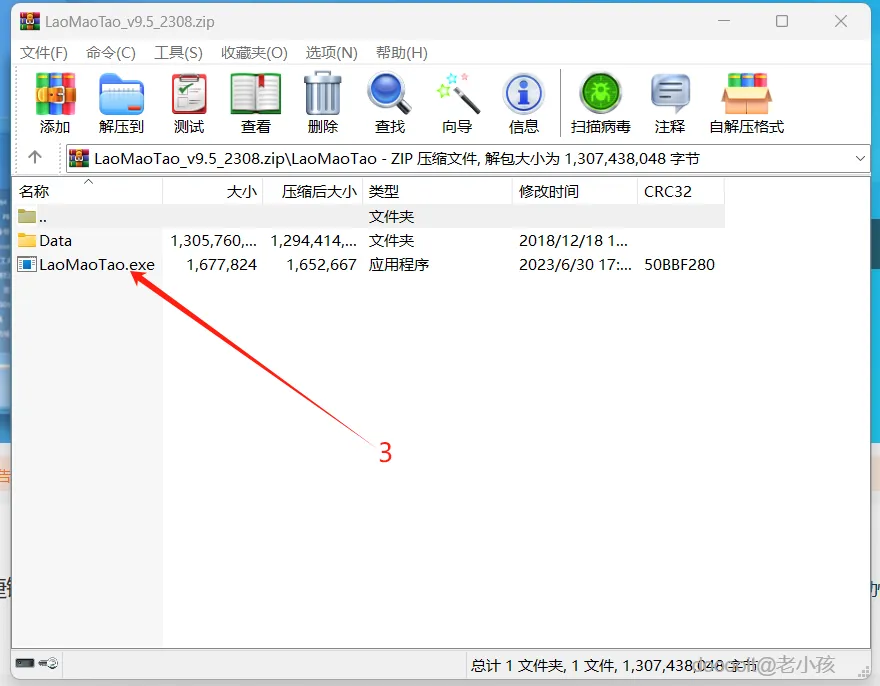The image size is (880, 686).
Task: Open the Options (选项) menu
Action: [331, 53]
